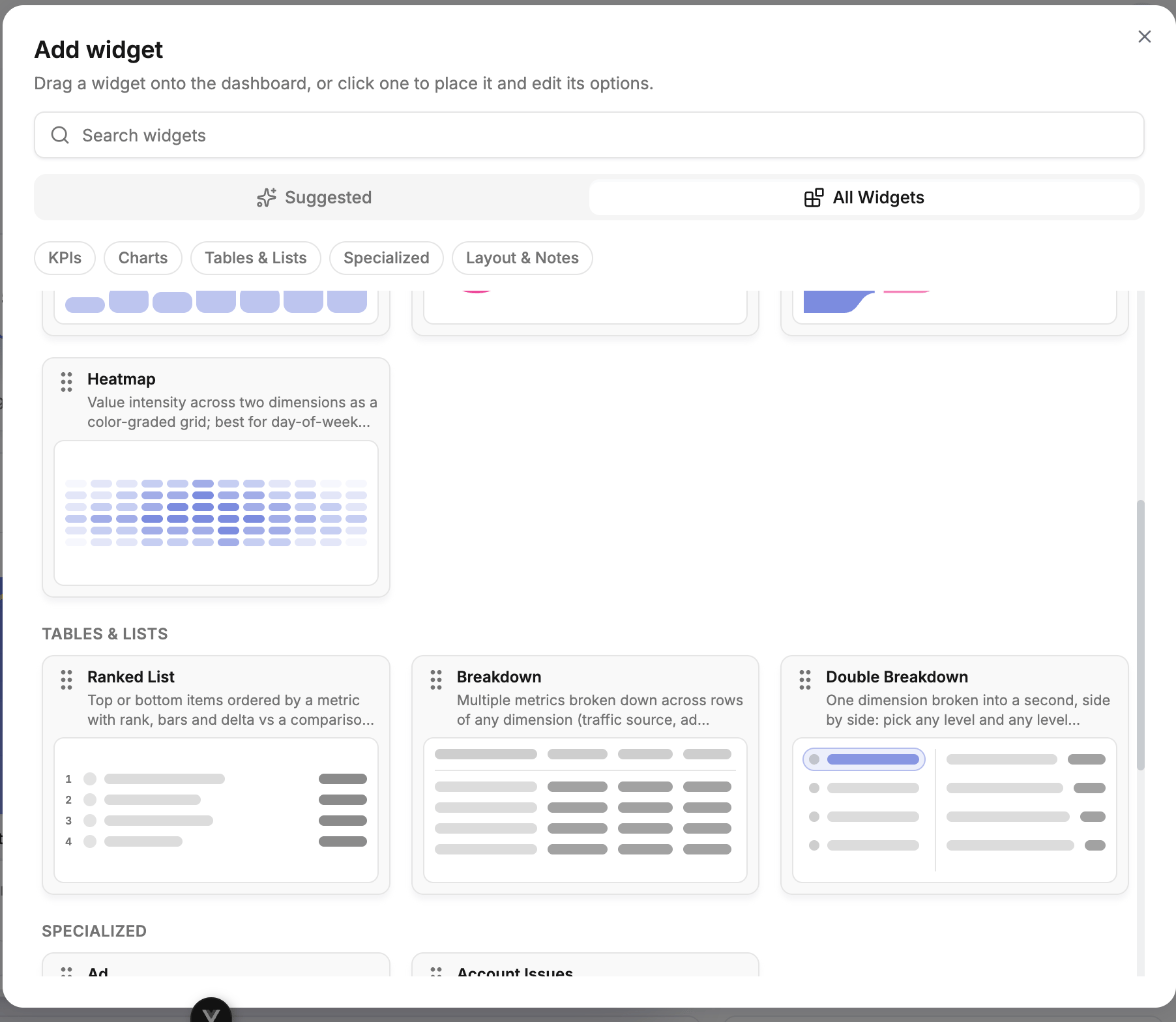Click the Heatmap drag handle icon
The width and height of the screenshot is (1176, 1022).
click(66, 382)
